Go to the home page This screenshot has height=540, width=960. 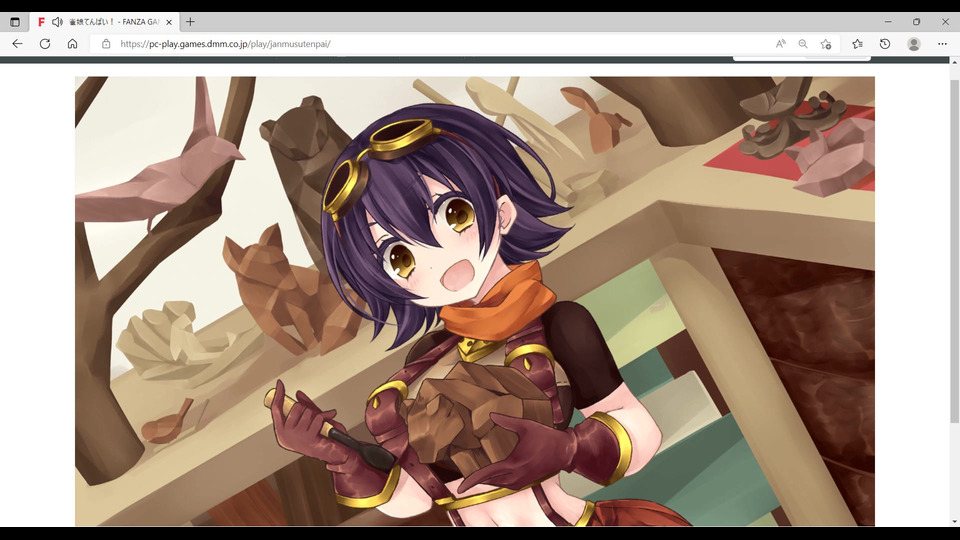point(72,44)
